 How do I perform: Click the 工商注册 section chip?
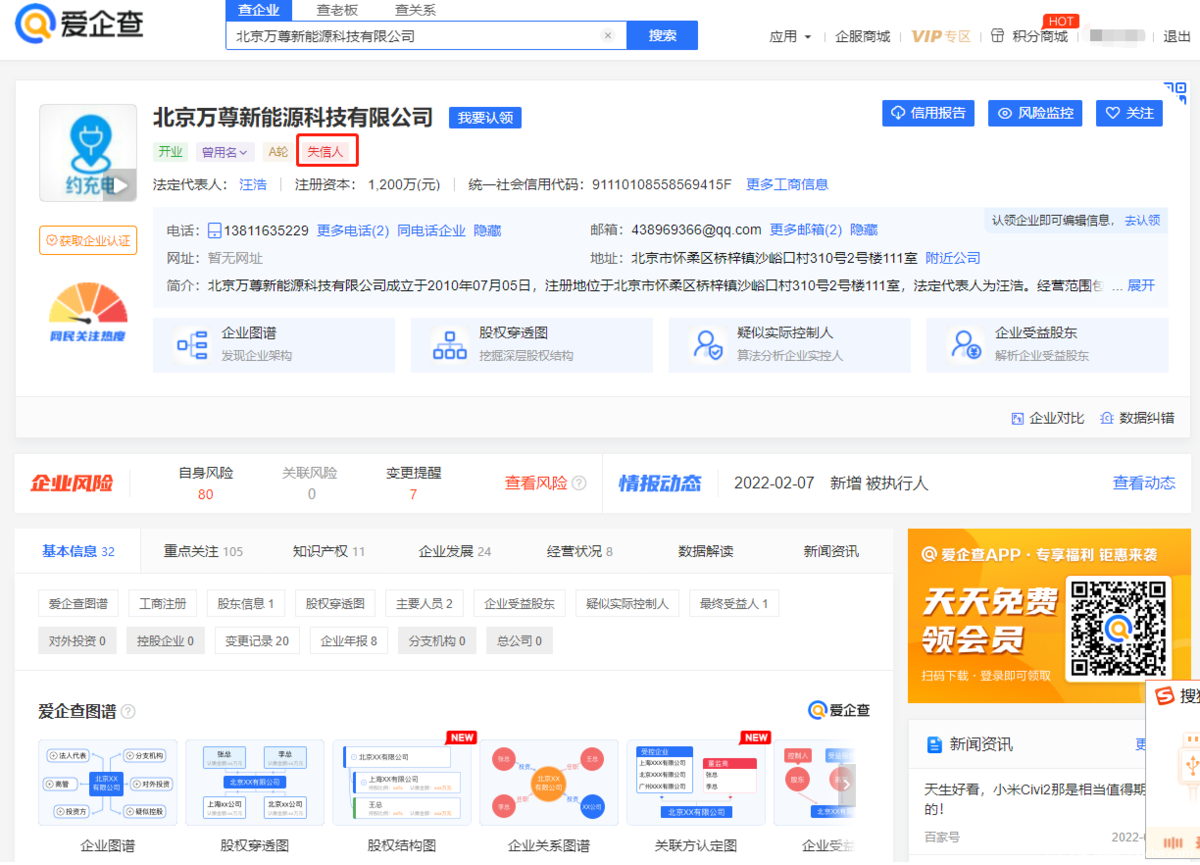click(163, 603)
